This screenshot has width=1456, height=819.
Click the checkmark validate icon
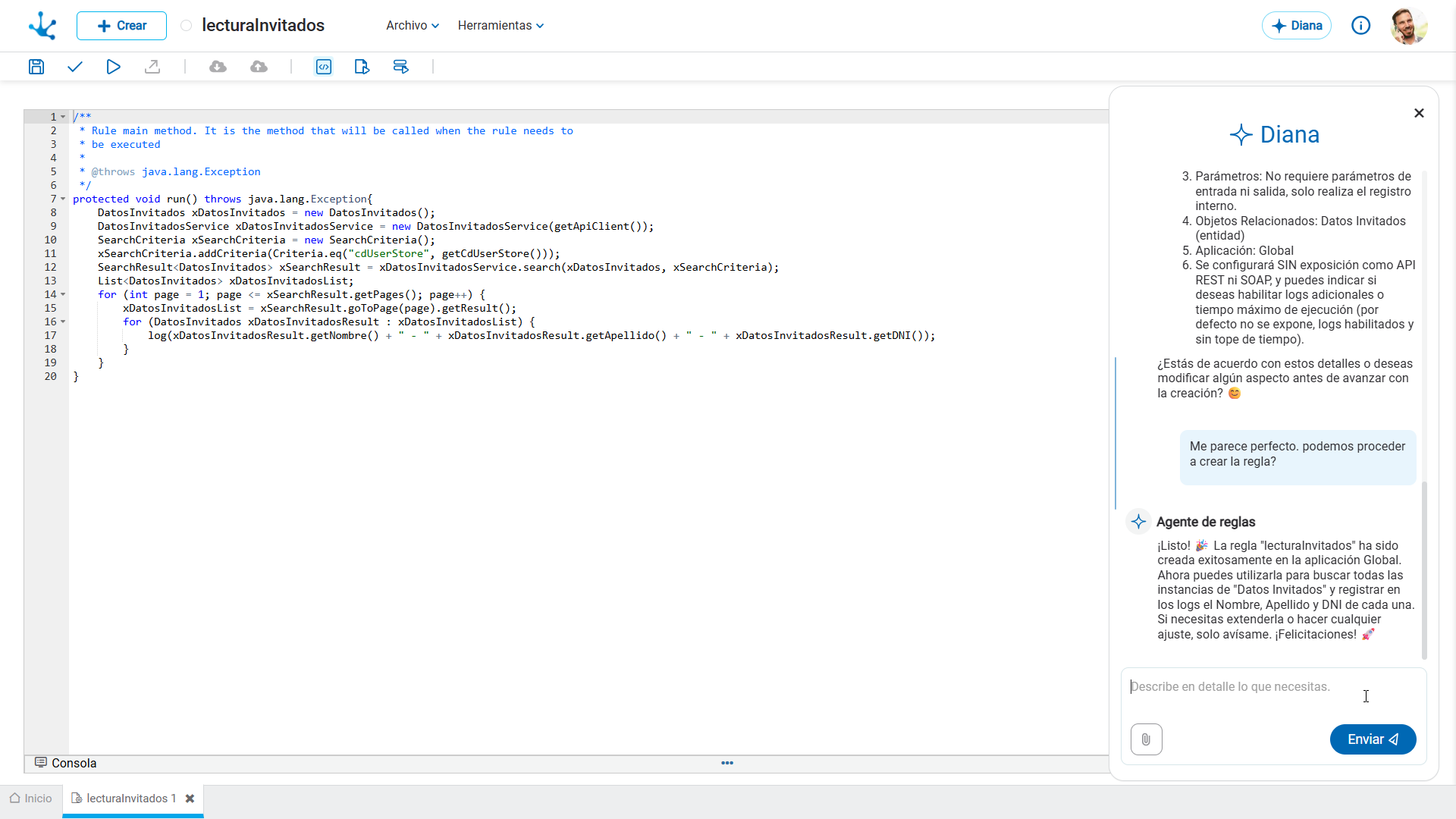pos(74,67)
